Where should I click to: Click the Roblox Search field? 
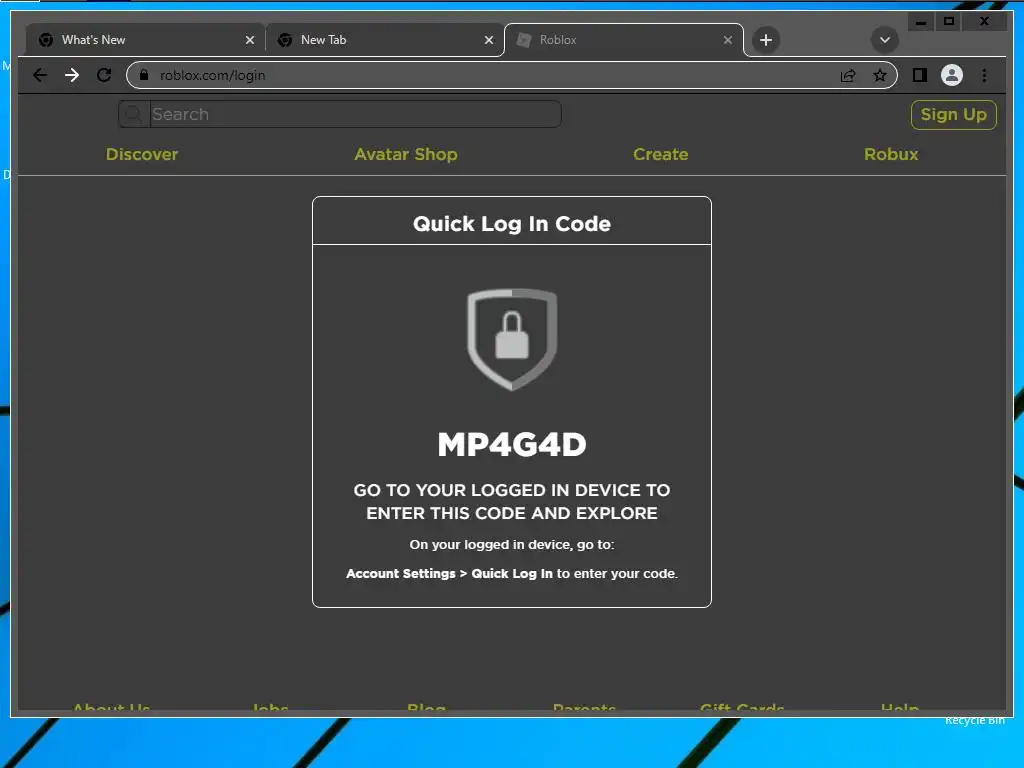click(355, 114)
